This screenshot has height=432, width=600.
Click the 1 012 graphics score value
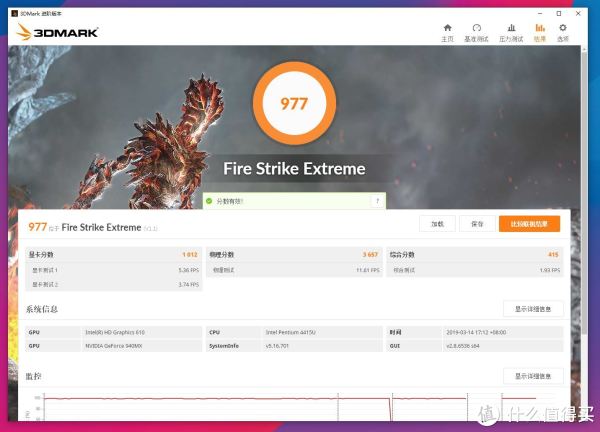point(190,254)
